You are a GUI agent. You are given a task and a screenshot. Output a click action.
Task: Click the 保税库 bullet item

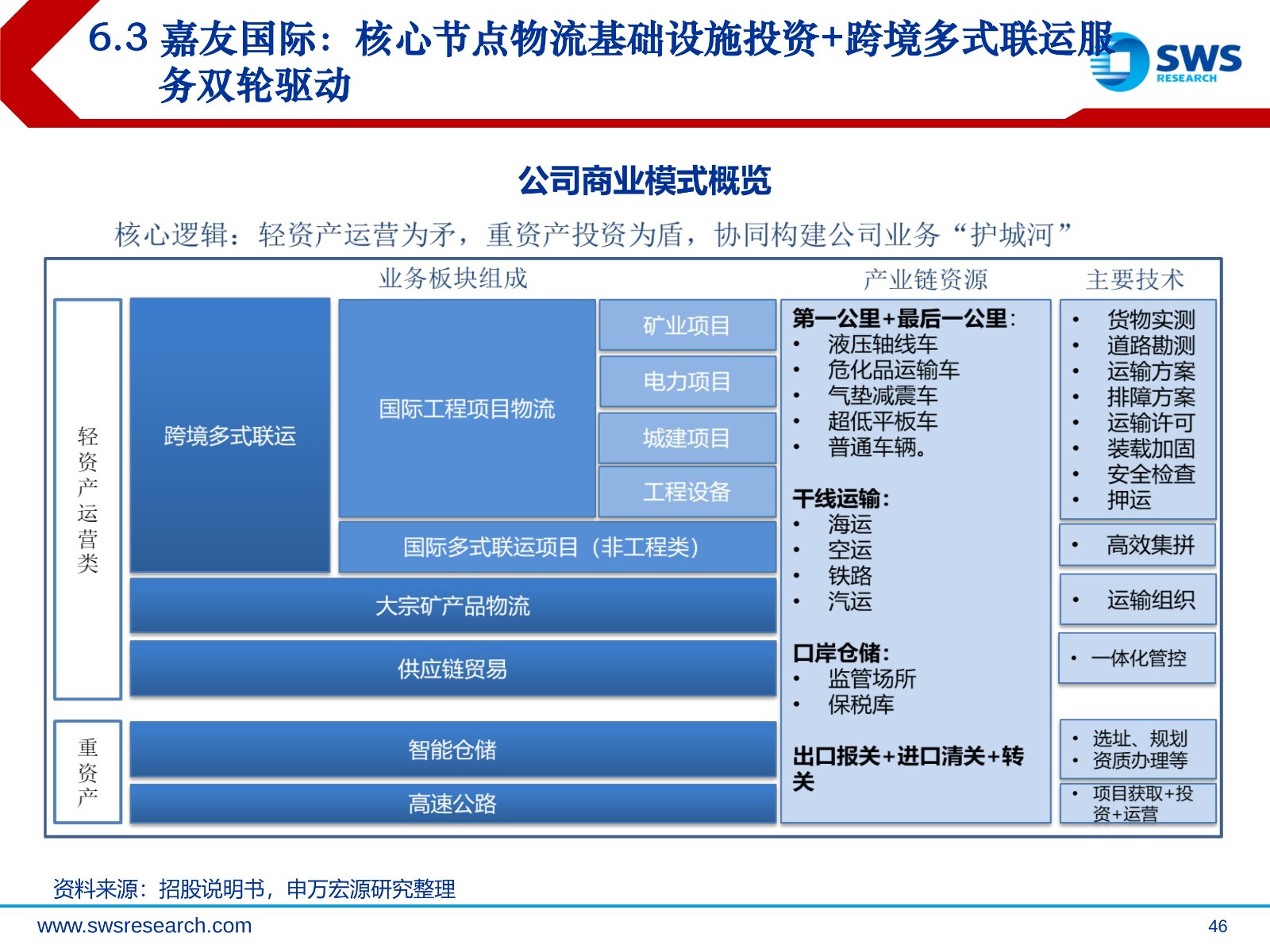861,704
